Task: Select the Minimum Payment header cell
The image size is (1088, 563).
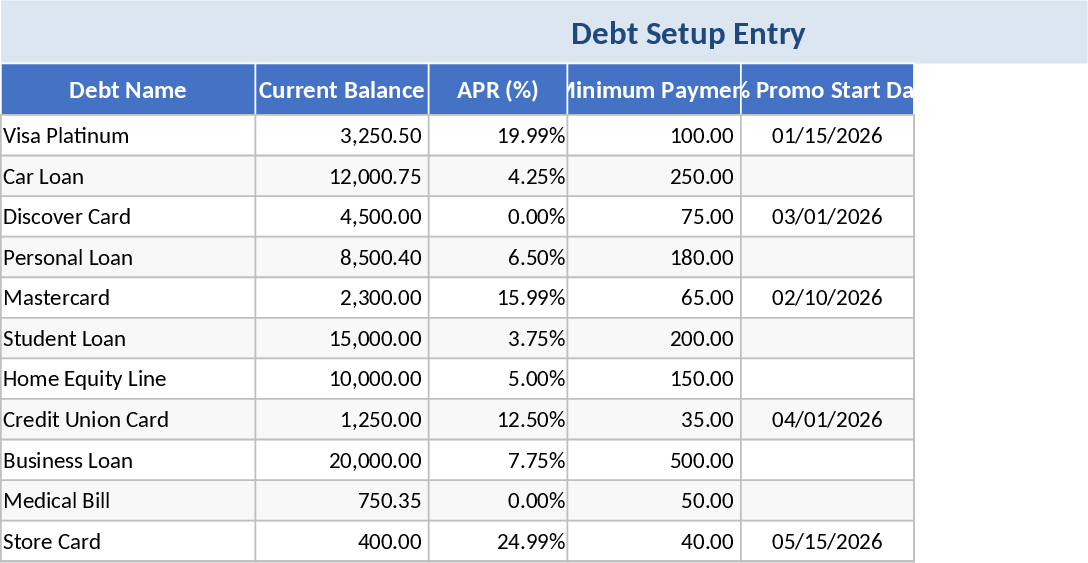Action: click(654, 90)
